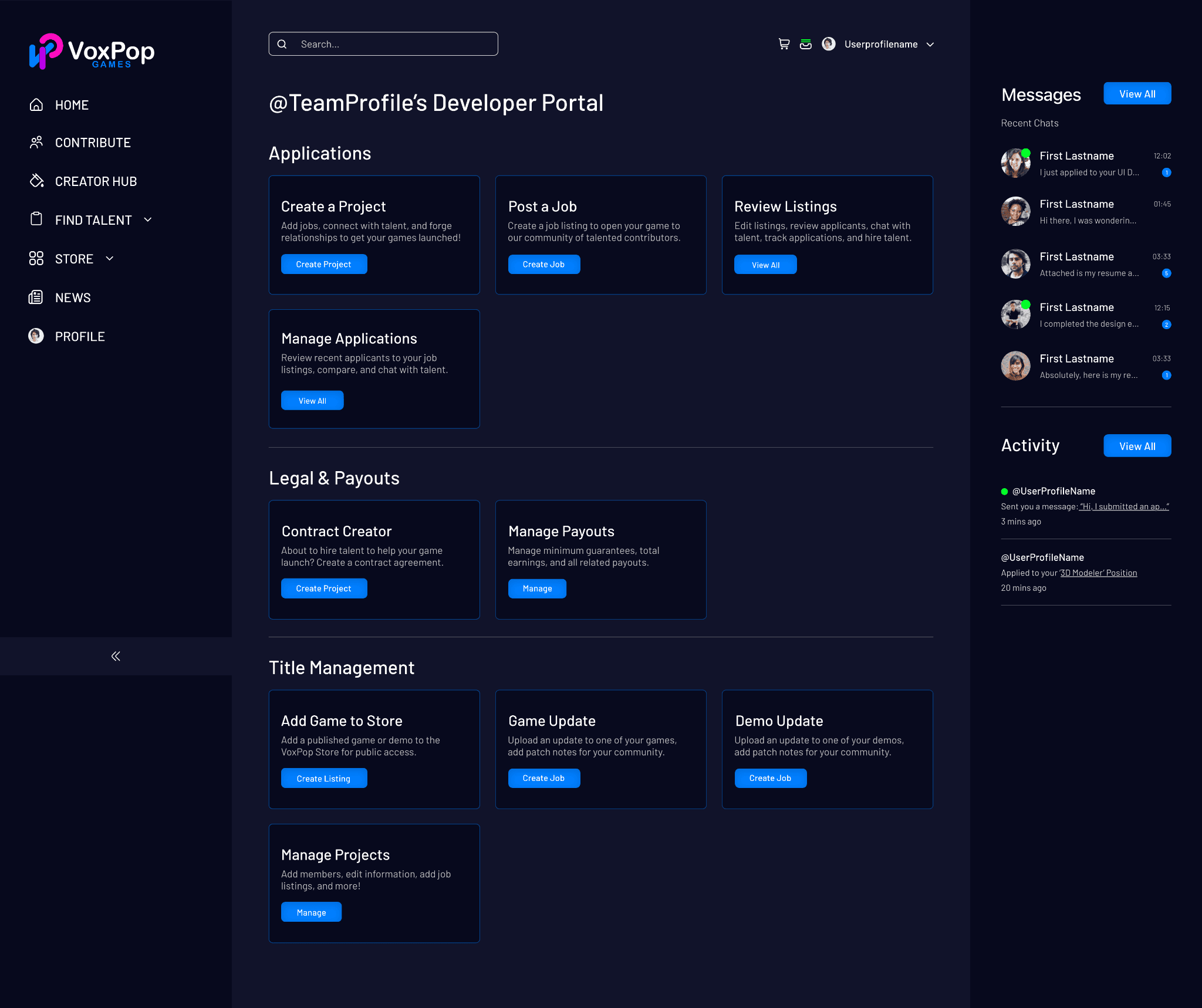Open chat 'Absolutely, here is my re...'
This screenshot has height=1008, width=1202.
point(1086,366)
